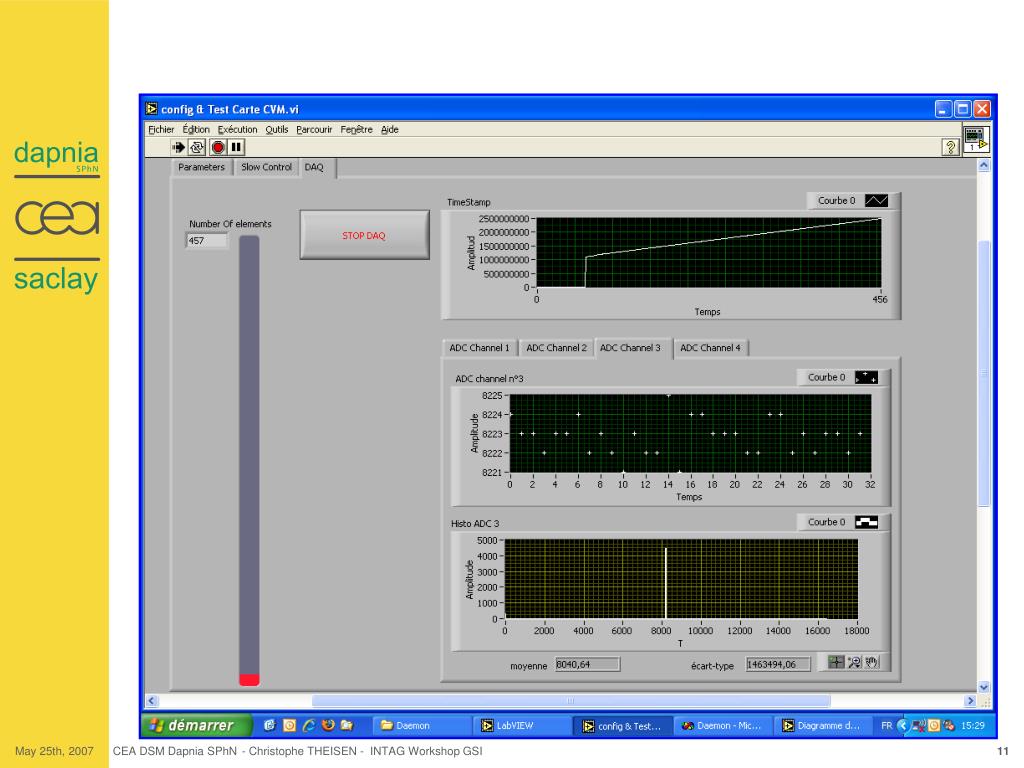
Task: Switch to Diagramme d... taskbar button
Action: click(x=823, y=726)
